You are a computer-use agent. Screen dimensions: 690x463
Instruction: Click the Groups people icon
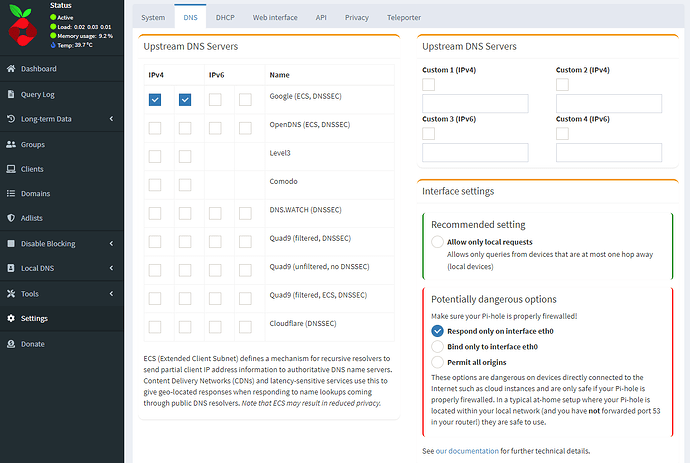(11, 144)
